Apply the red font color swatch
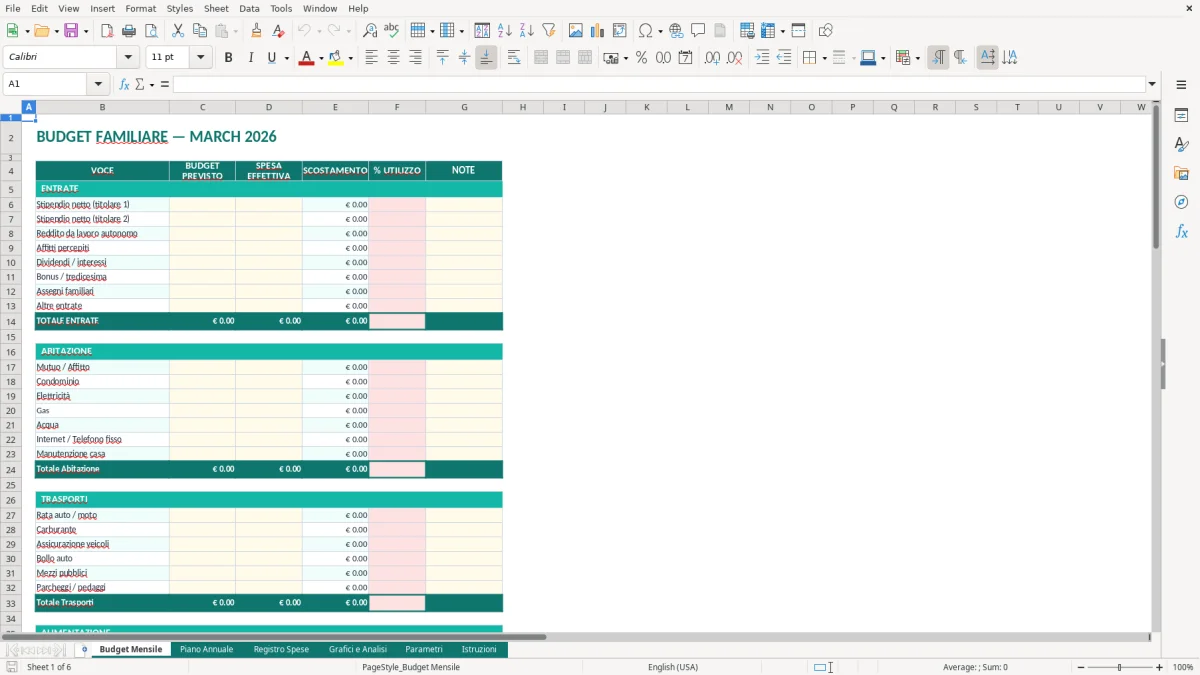The image size is (1200, 675). click(307, 58)
